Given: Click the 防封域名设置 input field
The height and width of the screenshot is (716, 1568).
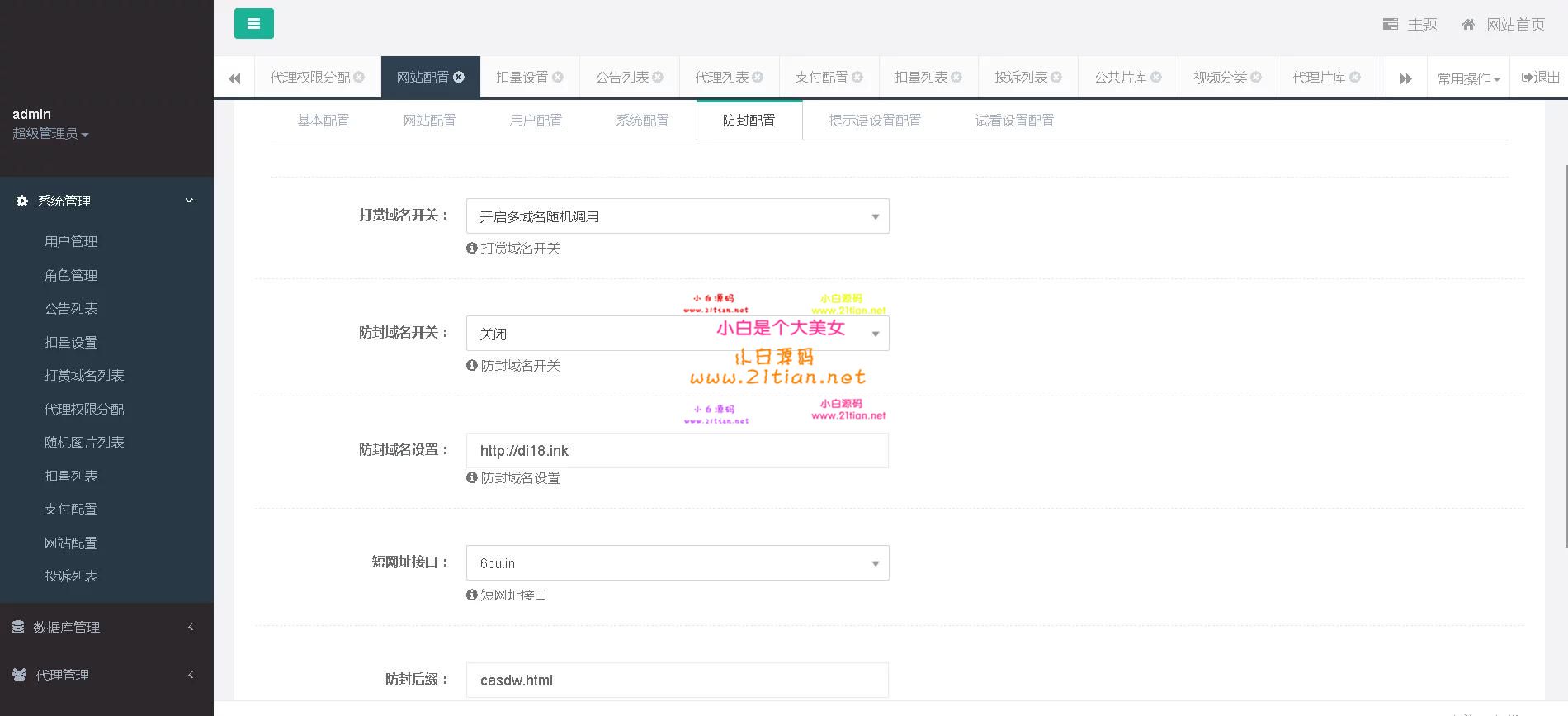Looking at the screenshot, I should click(x=678, y=451).
